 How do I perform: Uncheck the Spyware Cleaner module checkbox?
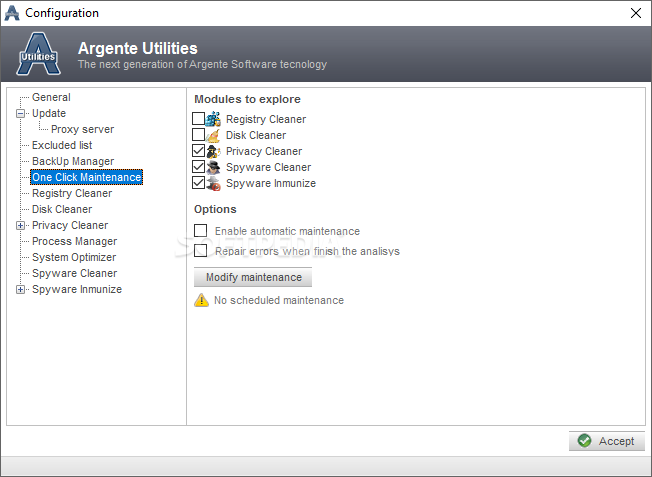coord(198,167)
